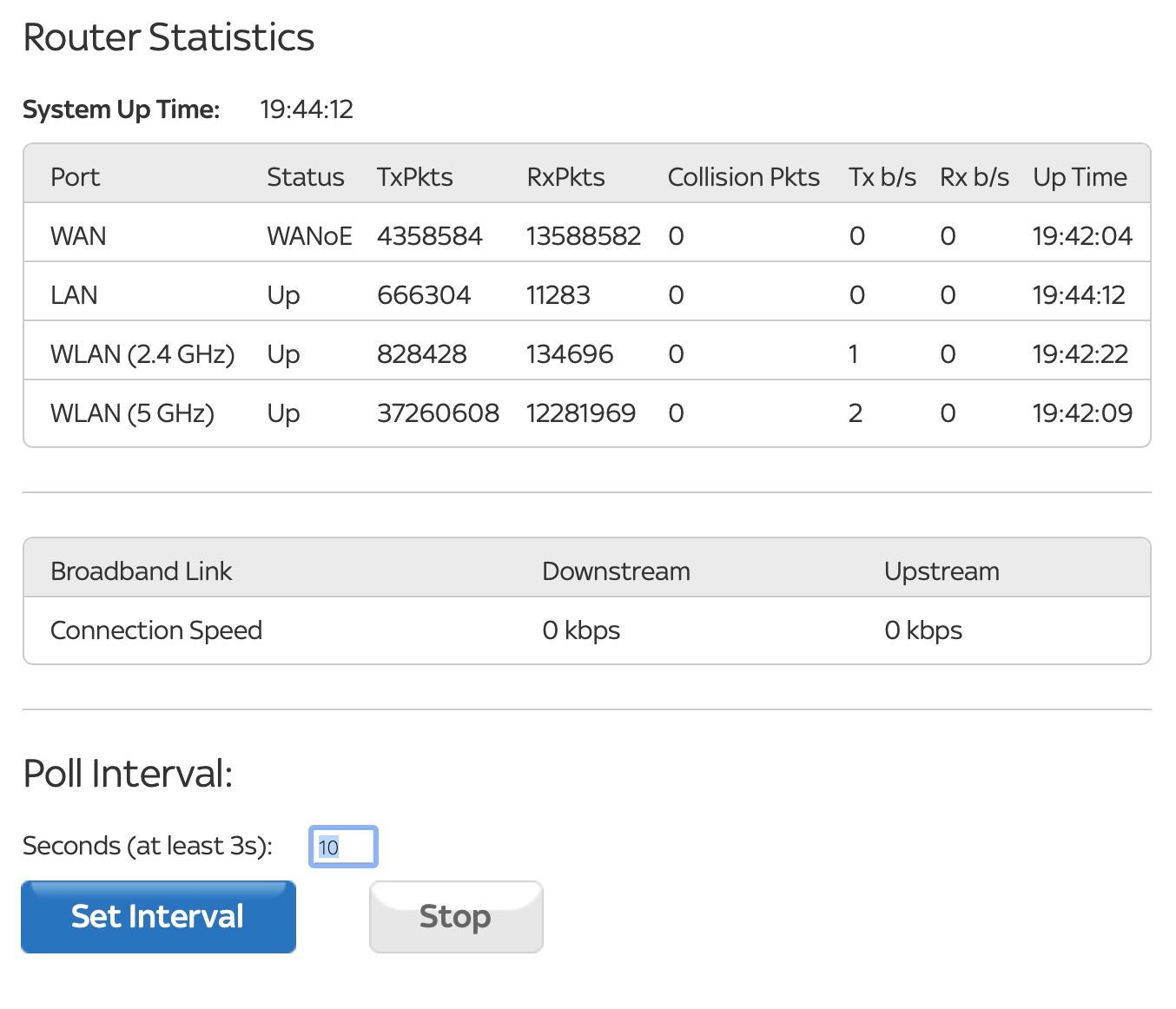
Task: Click the Set Interval button
Action: tap(158, 917)
